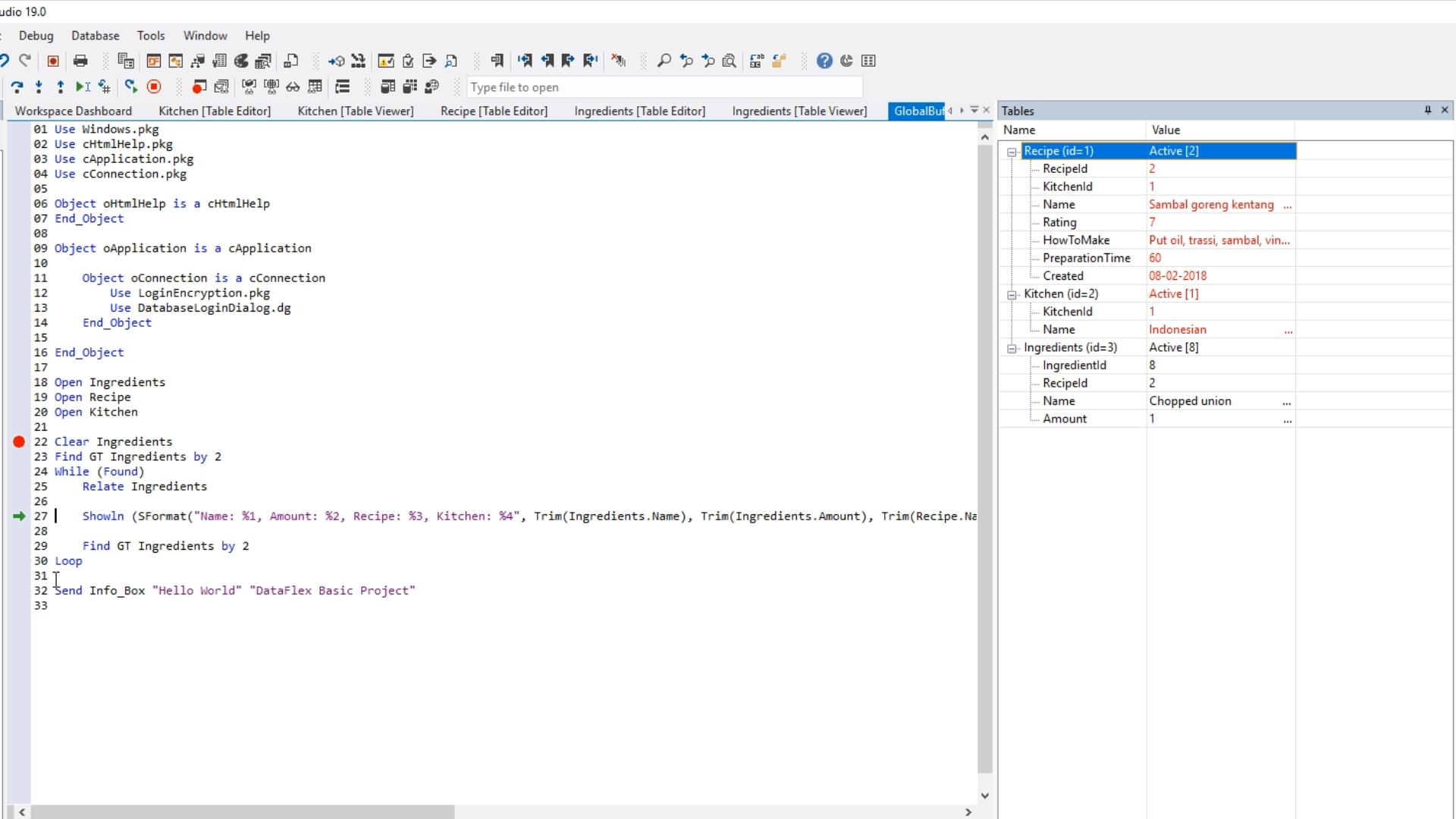Click ellipsis button beside Chopped union
Screen dimensions: 1456x819
pyautogui.click(x=1287, y=402)
